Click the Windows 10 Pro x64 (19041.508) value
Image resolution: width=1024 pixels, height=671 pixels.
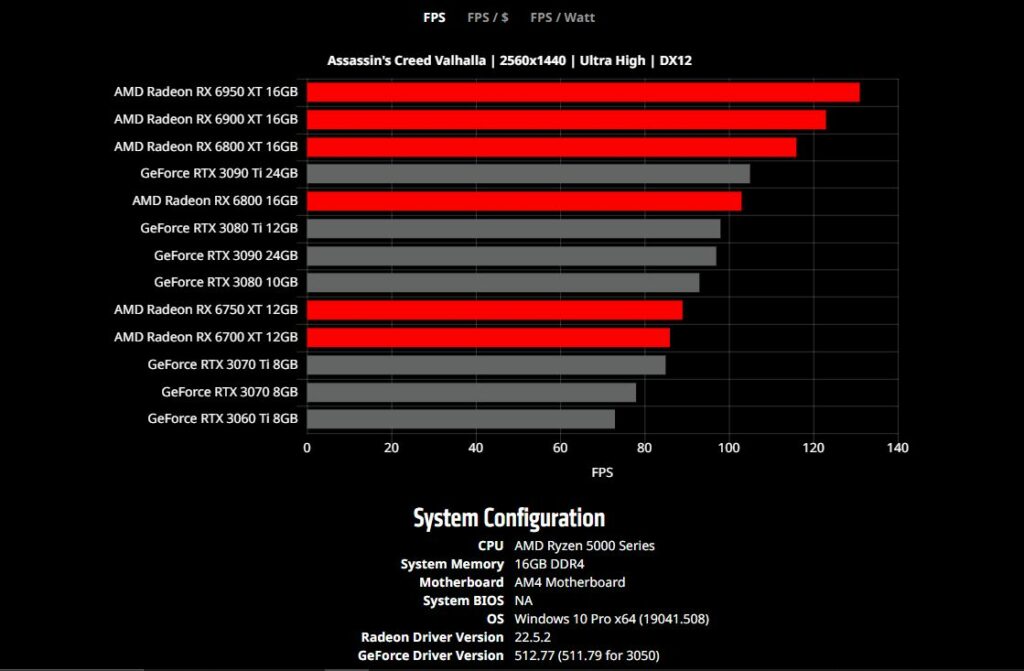click(x=611, y=619)
